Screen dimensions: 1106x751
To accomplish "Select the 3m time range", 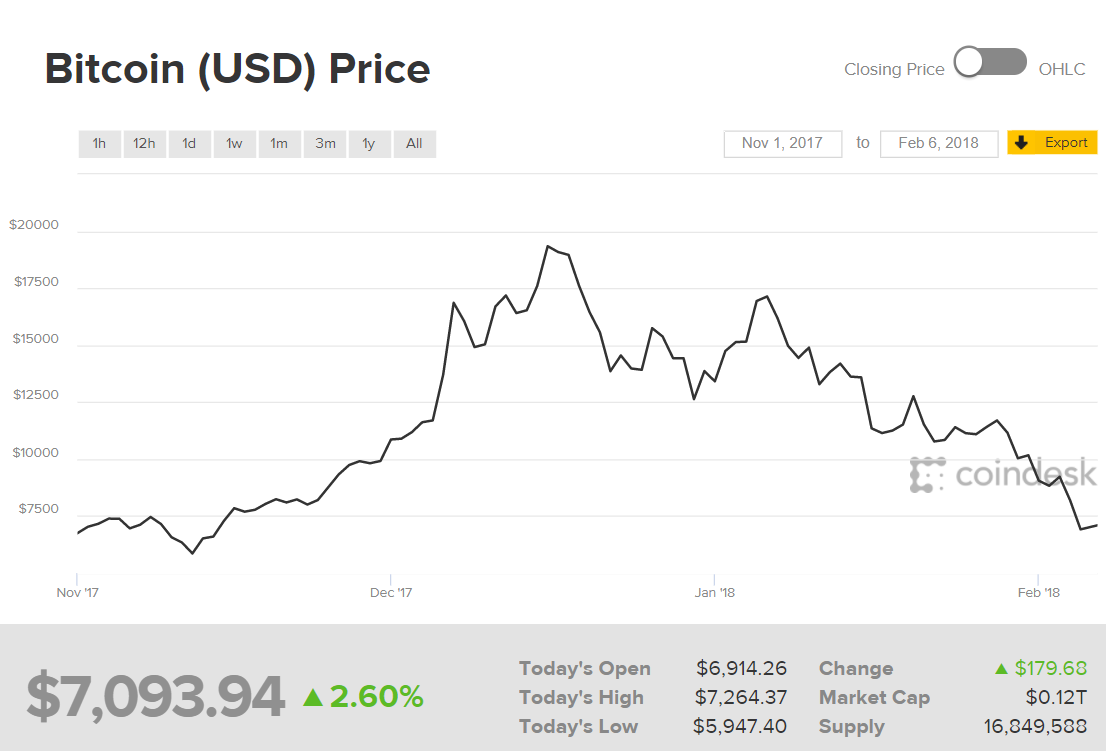I will coord(324,143).
